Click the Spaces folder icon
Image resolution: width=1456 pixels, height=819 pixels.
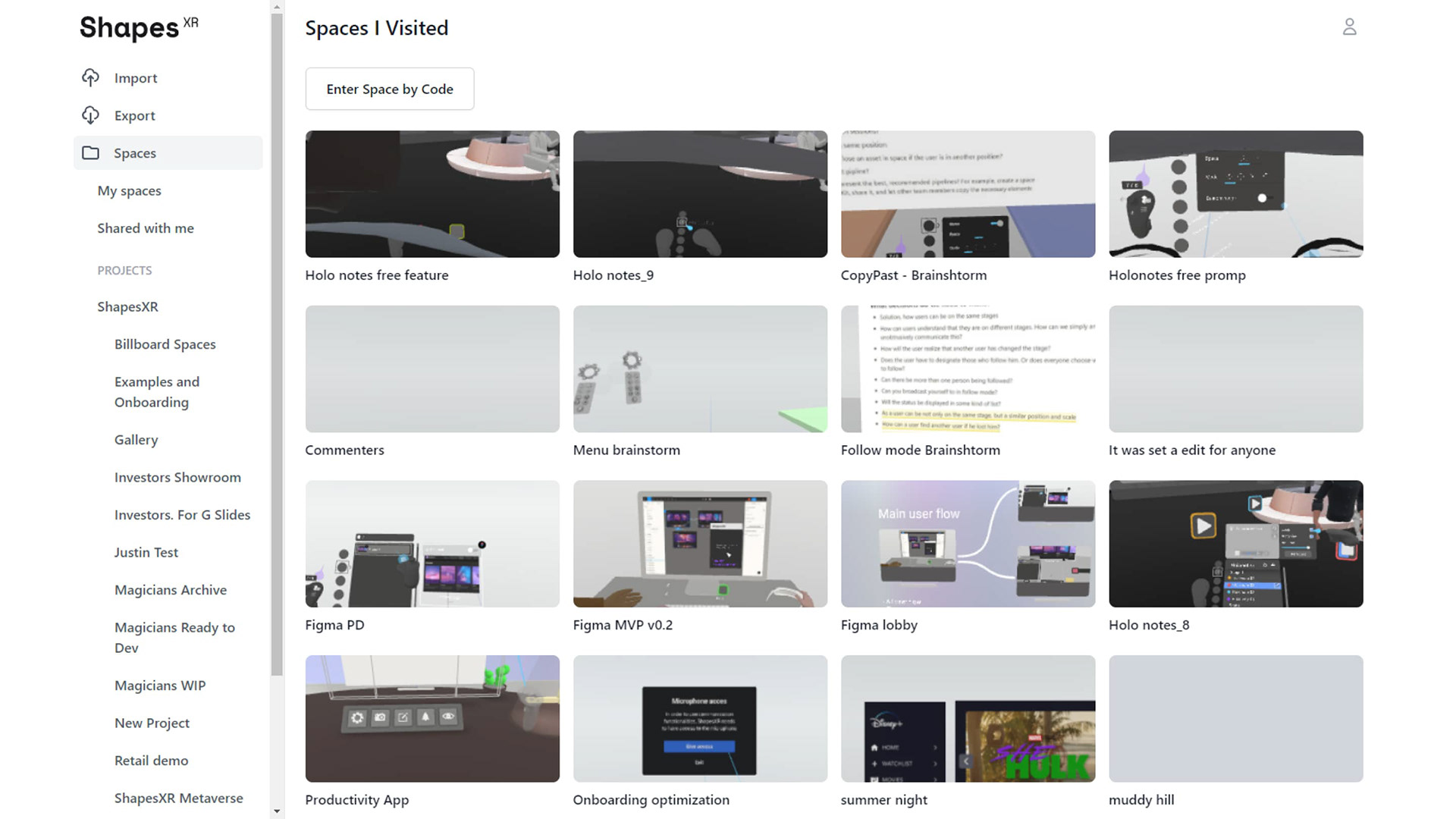(x=90, y=152)
